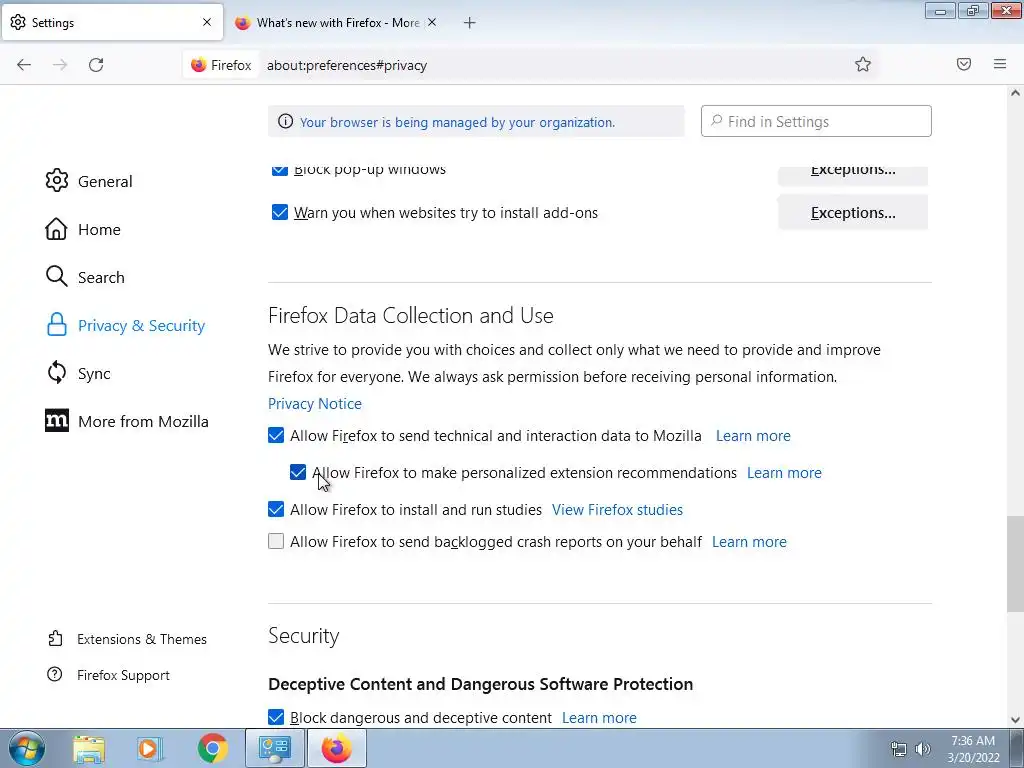Click the scrollbar down arrow

tap(1015, 720)
